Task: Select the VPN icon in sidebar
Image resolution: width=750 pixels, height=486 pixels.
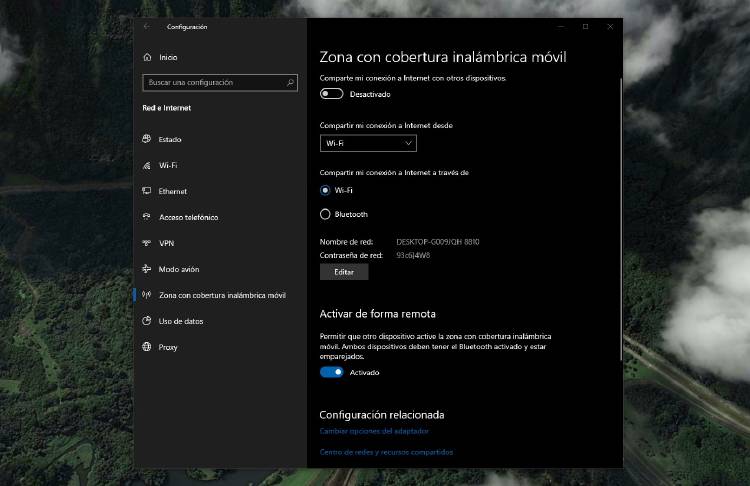Action: pos(147,243)
